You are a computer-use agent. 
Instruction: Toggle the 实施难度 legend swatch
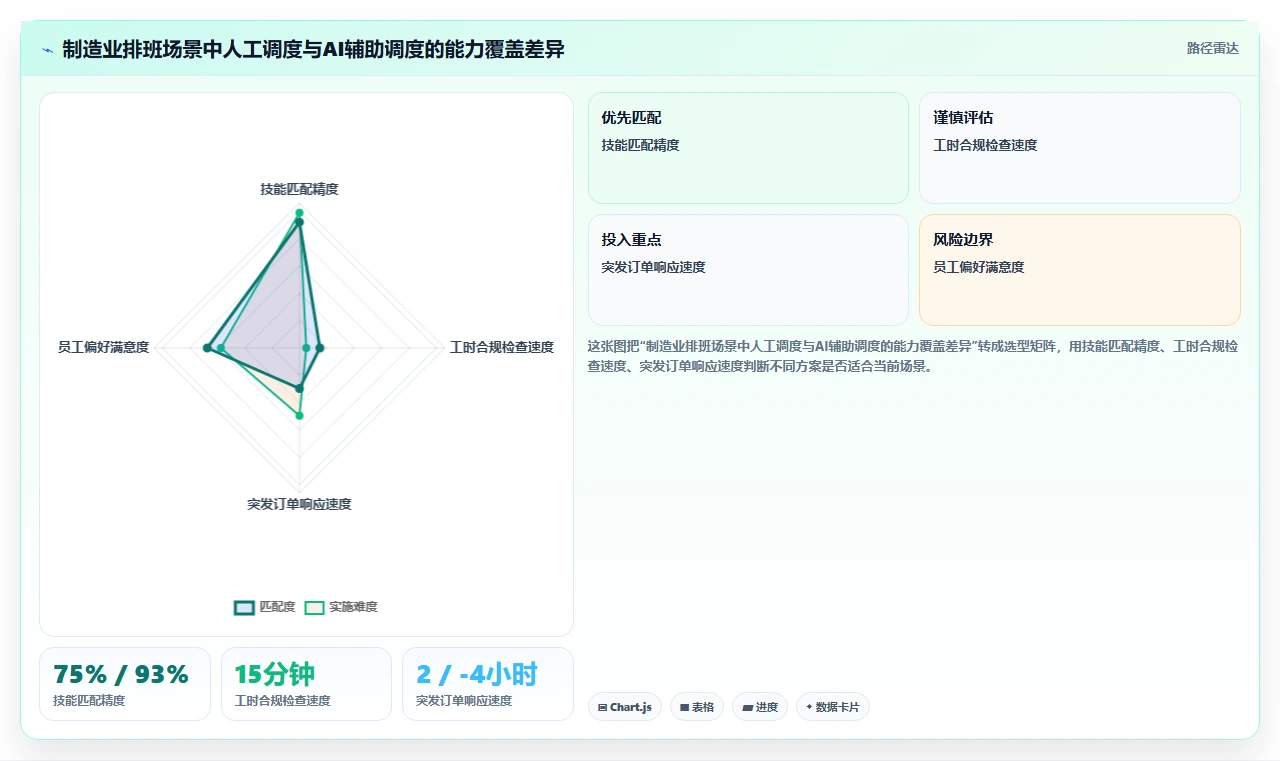click(x=315, y=607)
